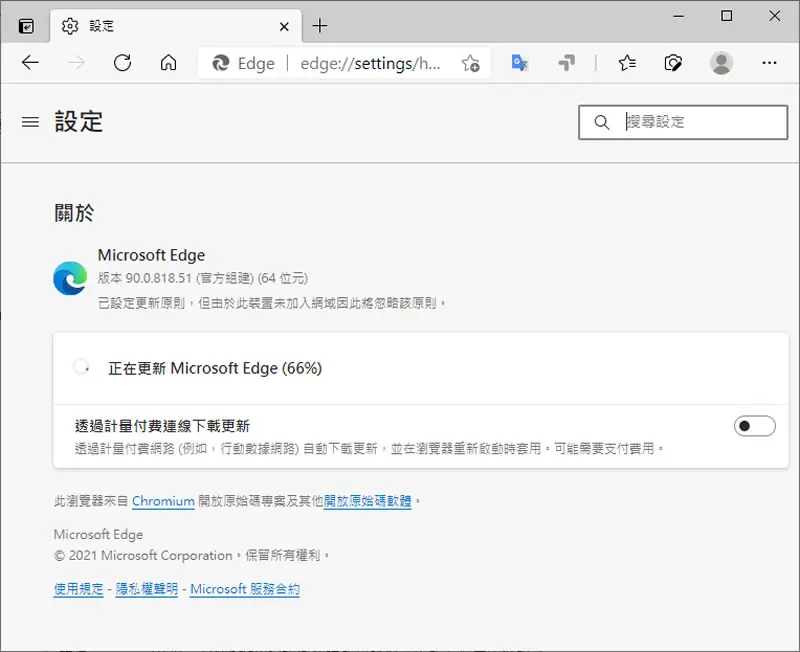Close the 設定 tab
The image size is (800, 652).
tap(284, 26)
